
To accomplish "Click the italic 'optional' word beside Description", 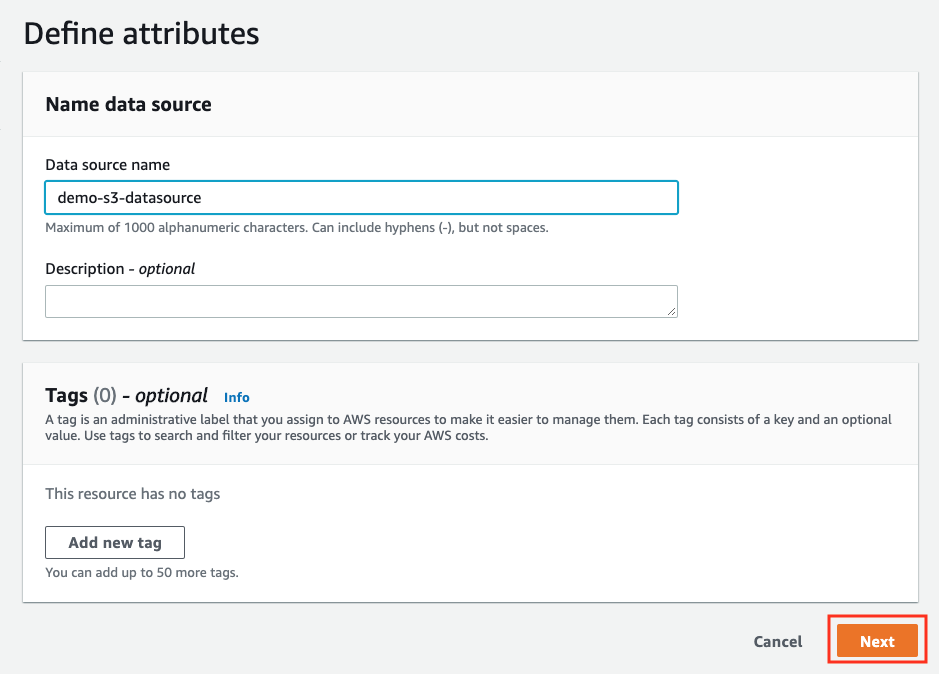I will 167,269.
